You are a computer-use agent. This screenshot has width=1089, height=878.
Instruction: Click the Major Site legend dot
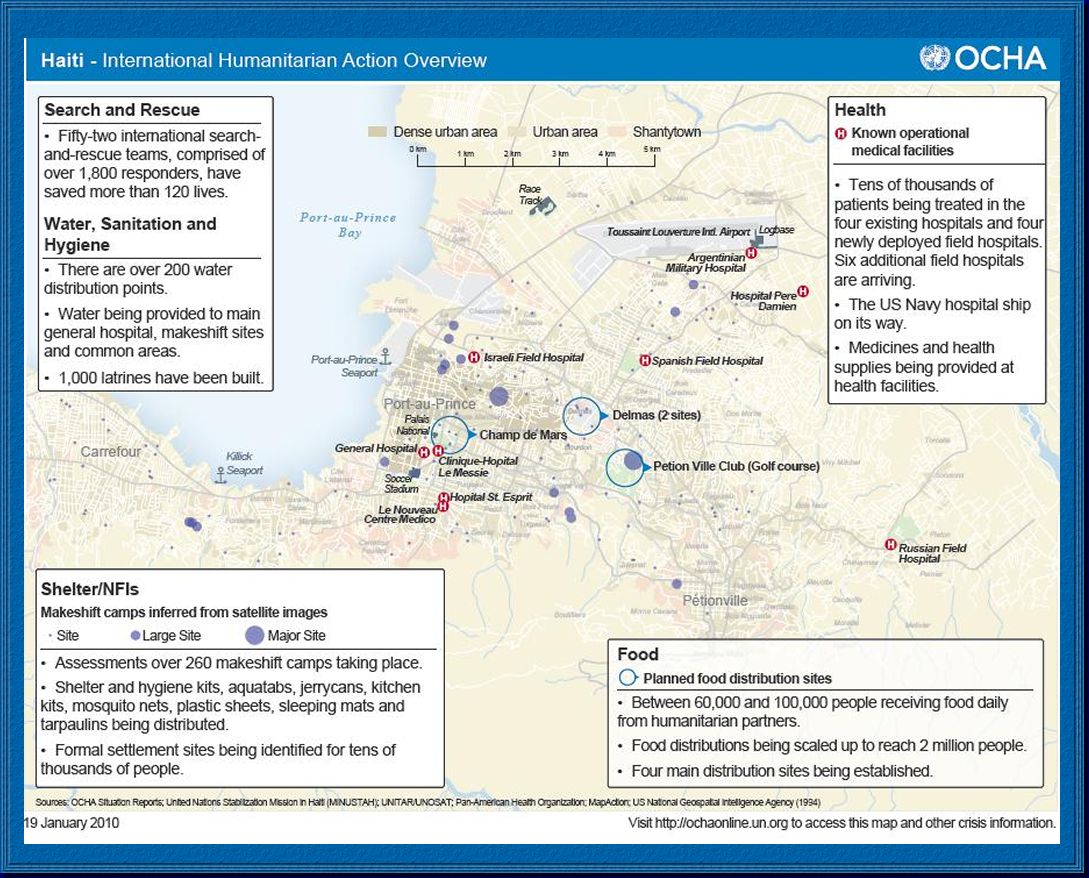point(255,635)
